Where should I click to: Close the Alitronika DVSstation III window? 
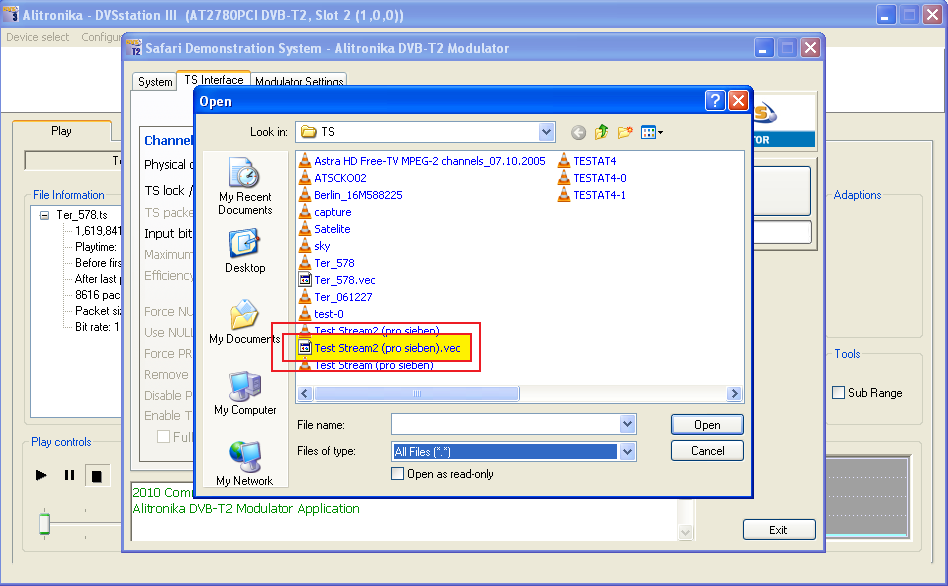click(932, 15)
